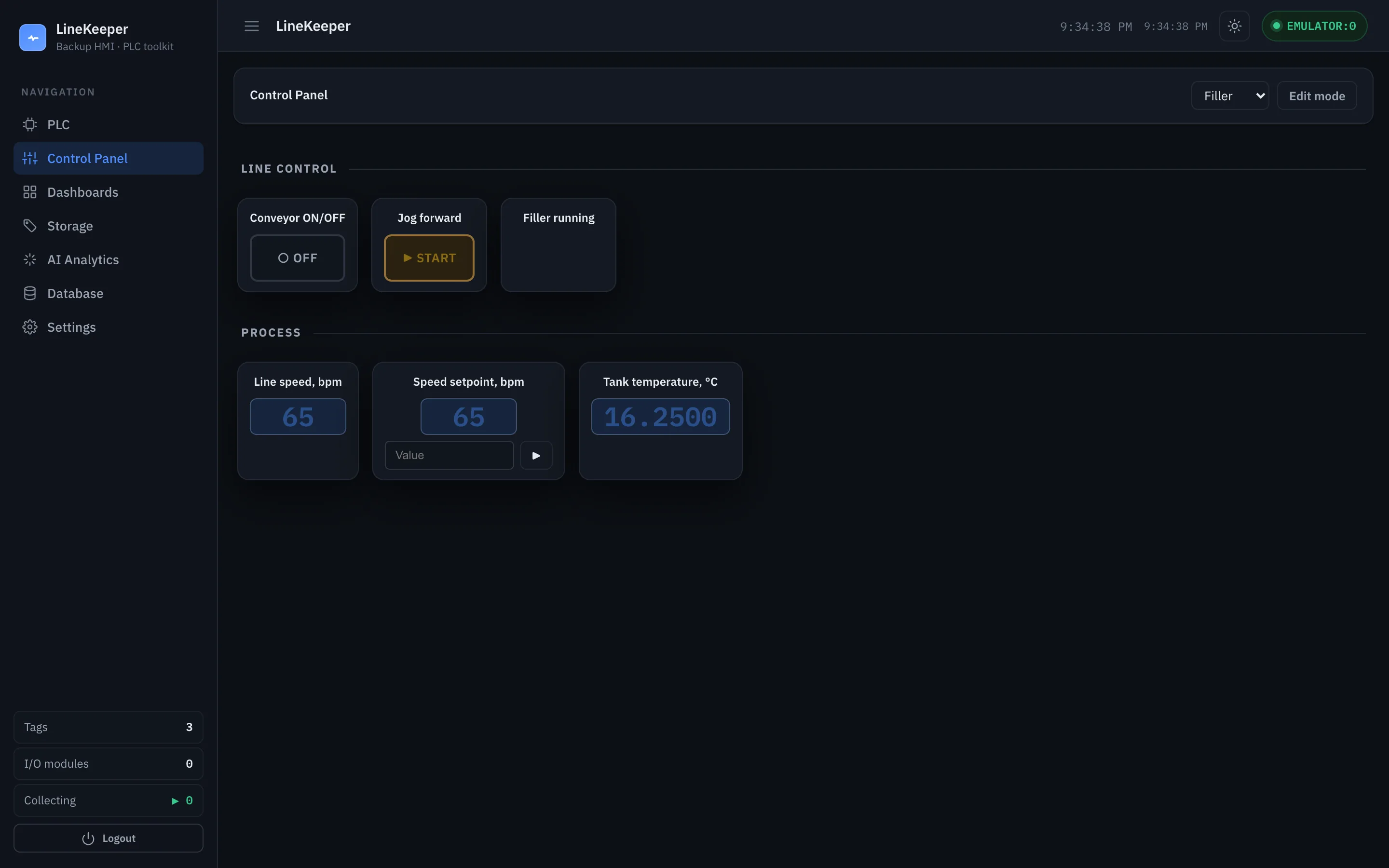The image size is (1389, 868).
Task: Open the Settings navigation item
Action: (x=109, y=327)
